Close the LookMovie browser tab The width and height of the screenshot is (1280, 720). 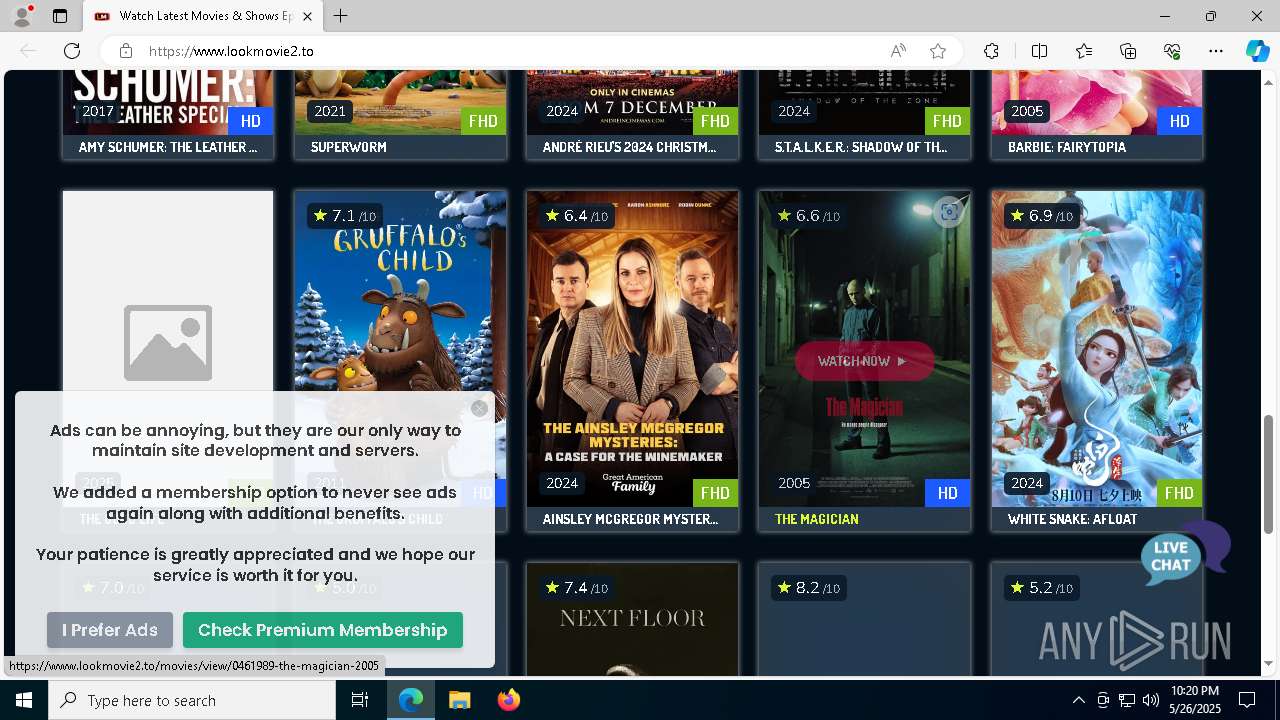click(x=308, y=16)
